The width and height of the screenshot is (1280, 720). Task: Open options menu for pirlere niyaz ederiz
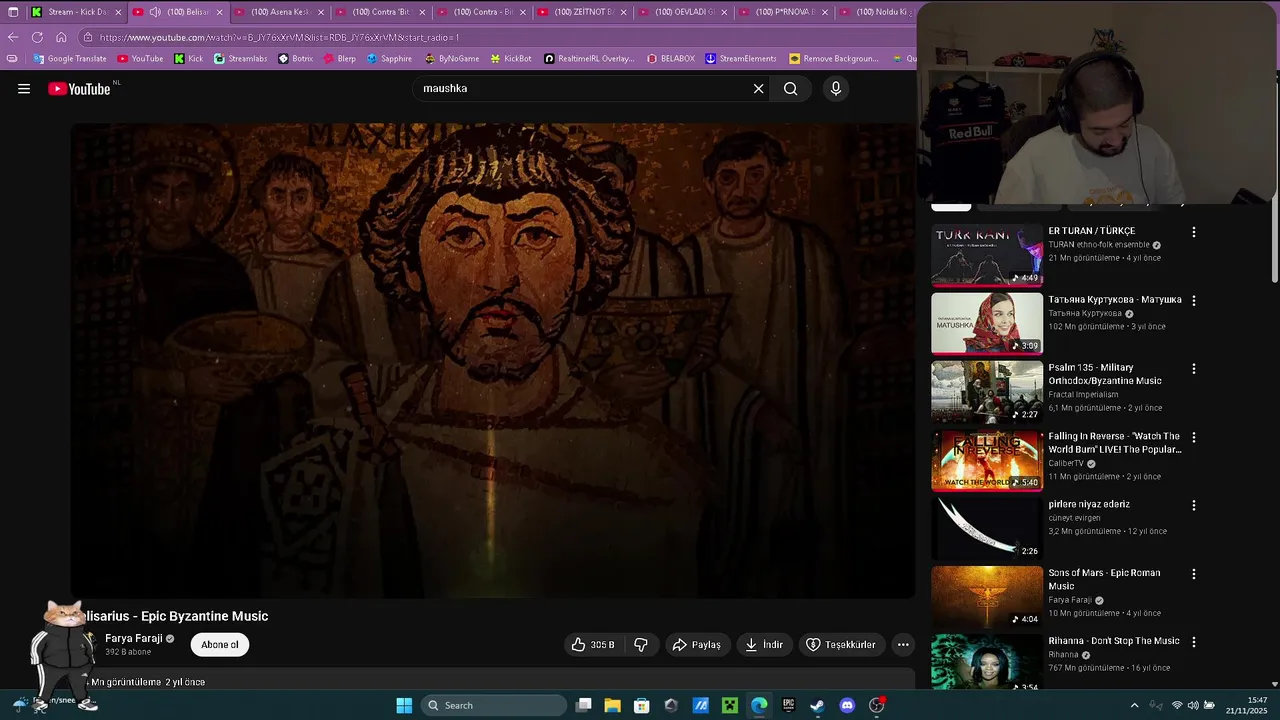click(x=1193, y=506)
